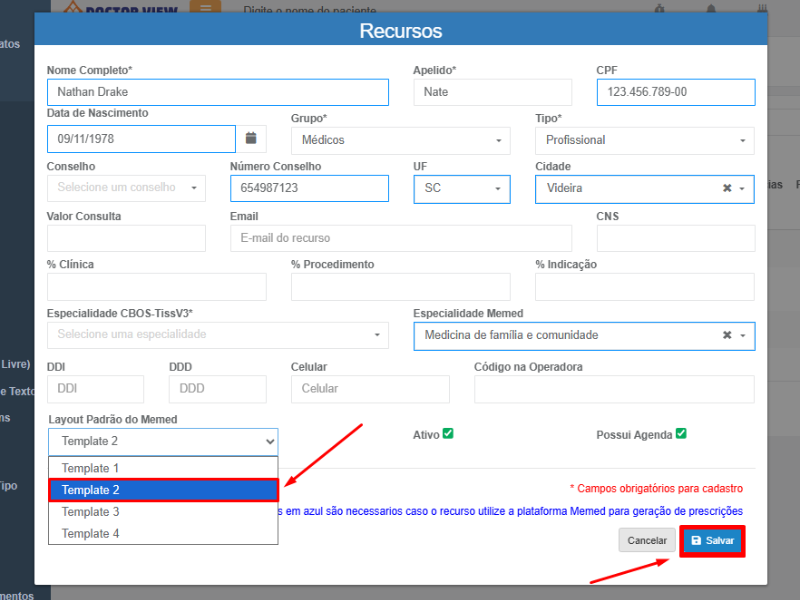800x600 pixels.
Task: Focus the Nome Completo text field
Action: 217,92
